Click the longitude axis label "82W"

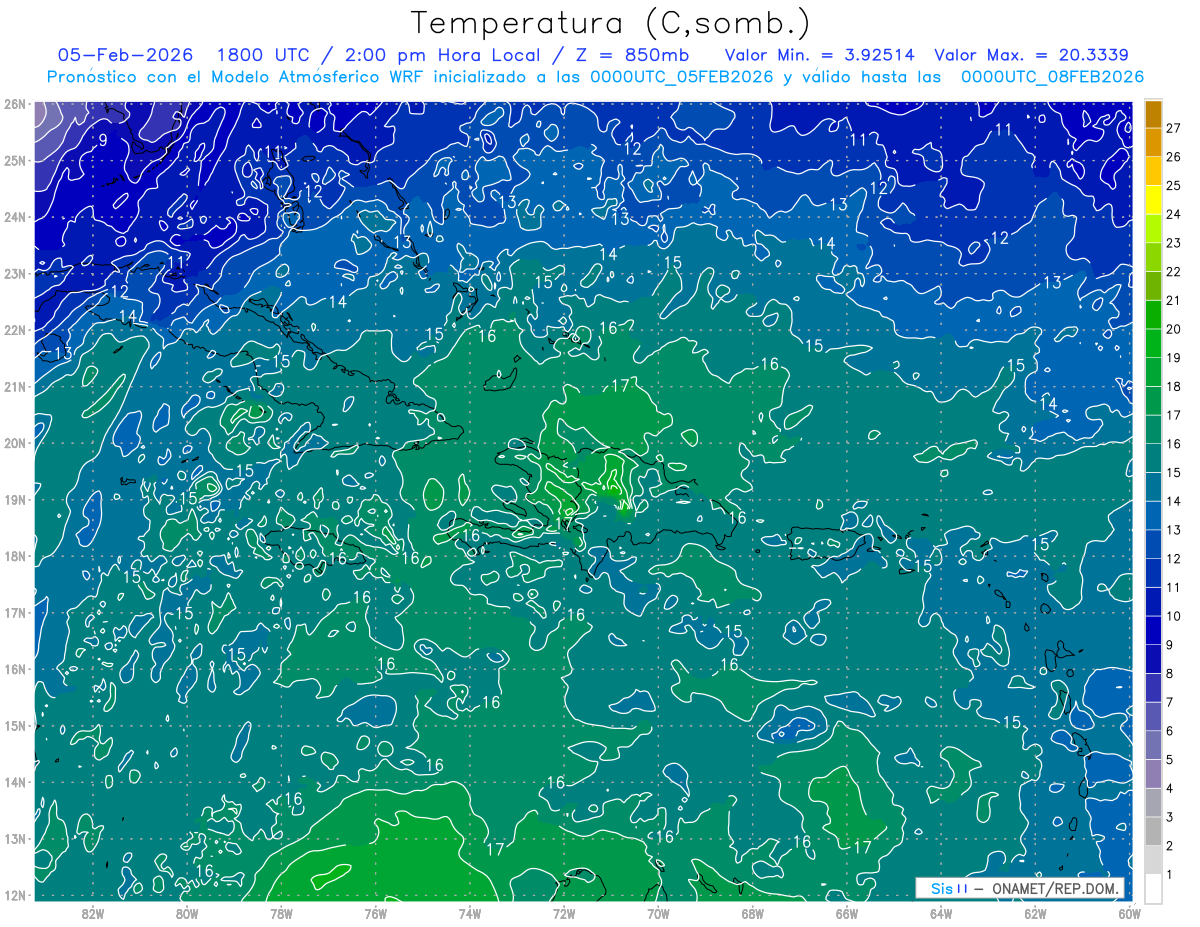pos(93,913)
